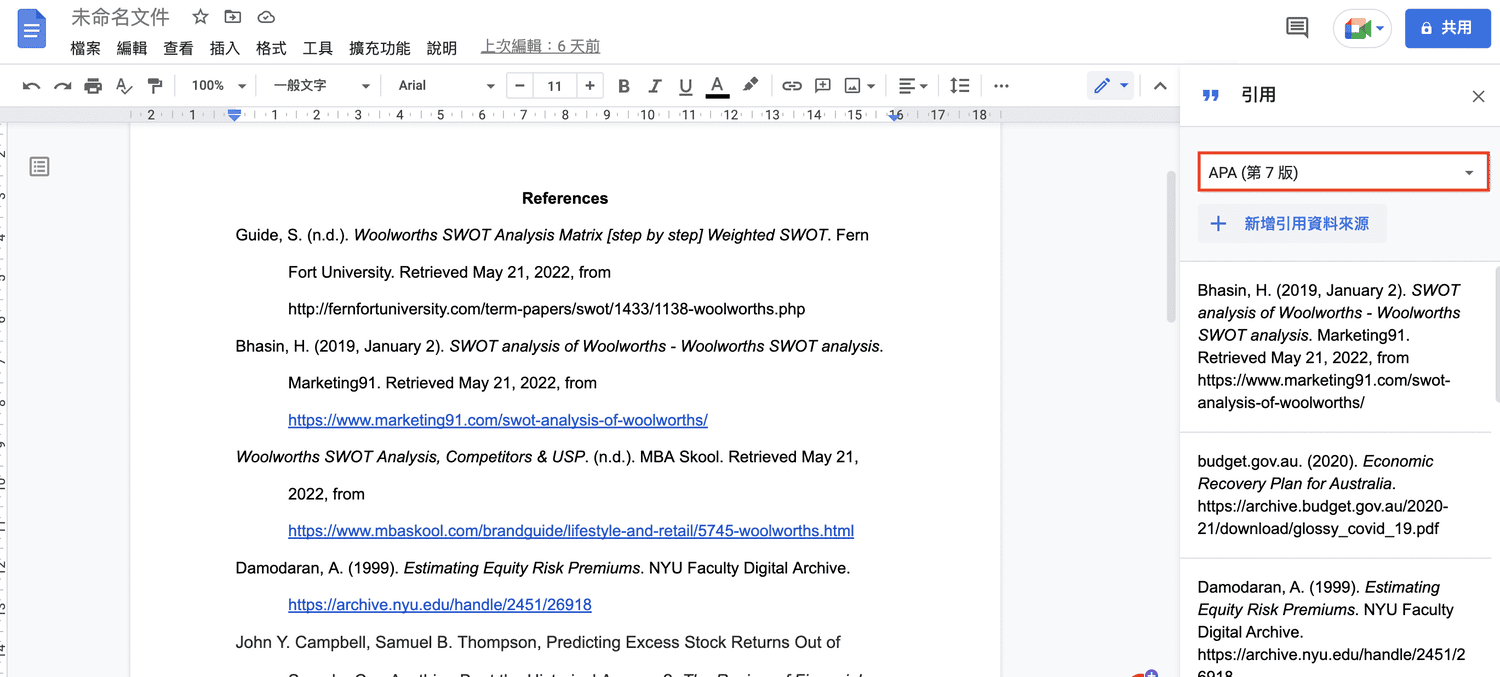Click the 共用 share button
1500x677 pixels.
tap(1447, 28)
